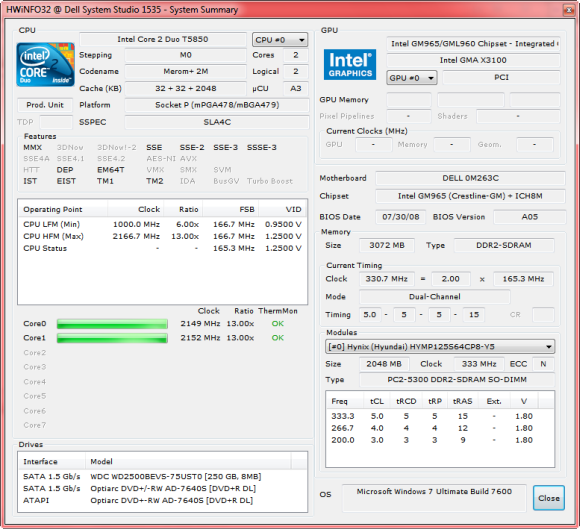The height and width of the screenshot is (529, 580).
Task: Open the GPU #0 selector dropdown
Action: pos(412,78)
